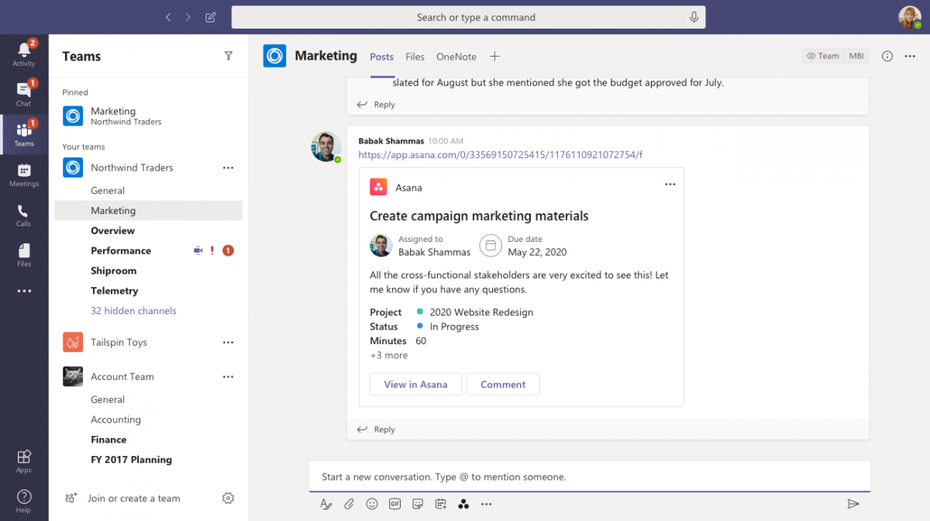This screenshot has width=930, height=521.
Task: Open the Chat section
Action: (x=24, y=94)
